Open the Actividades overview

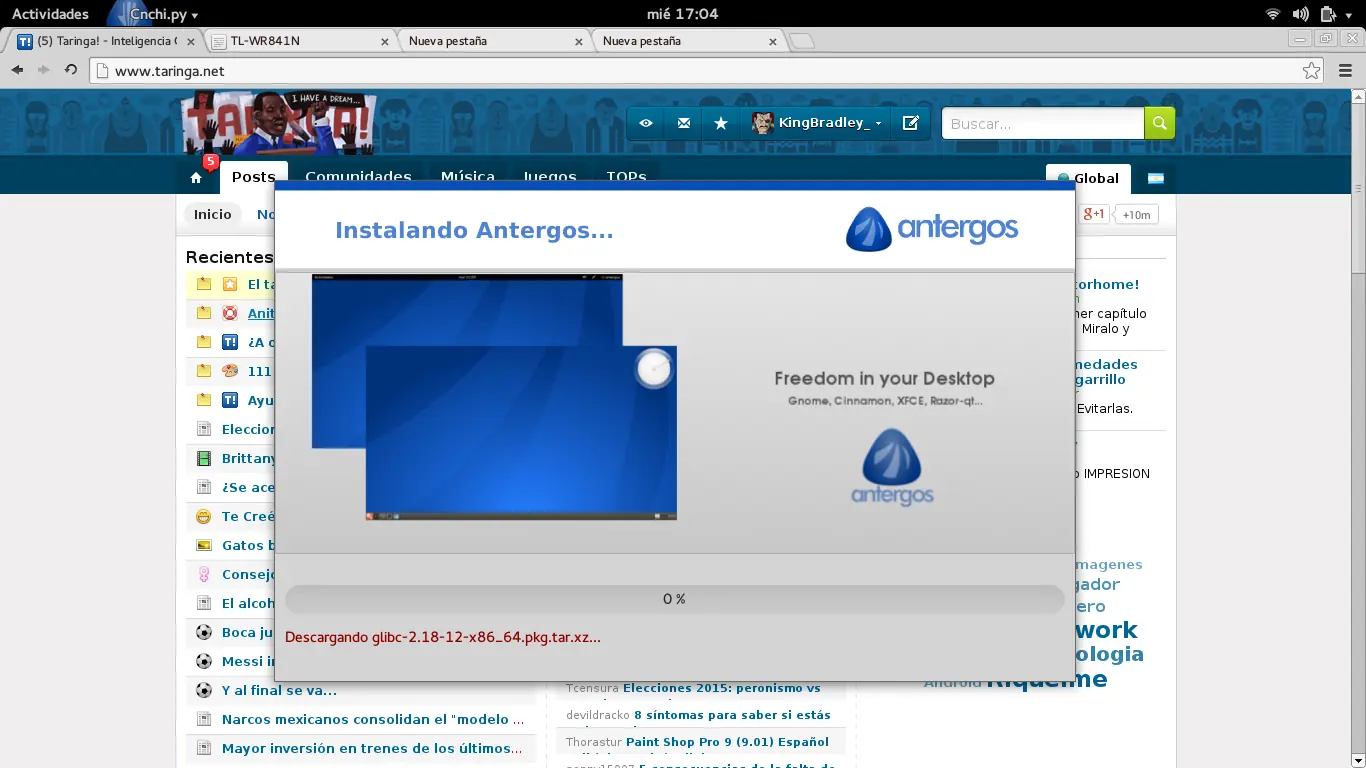[x=50, y=14]
